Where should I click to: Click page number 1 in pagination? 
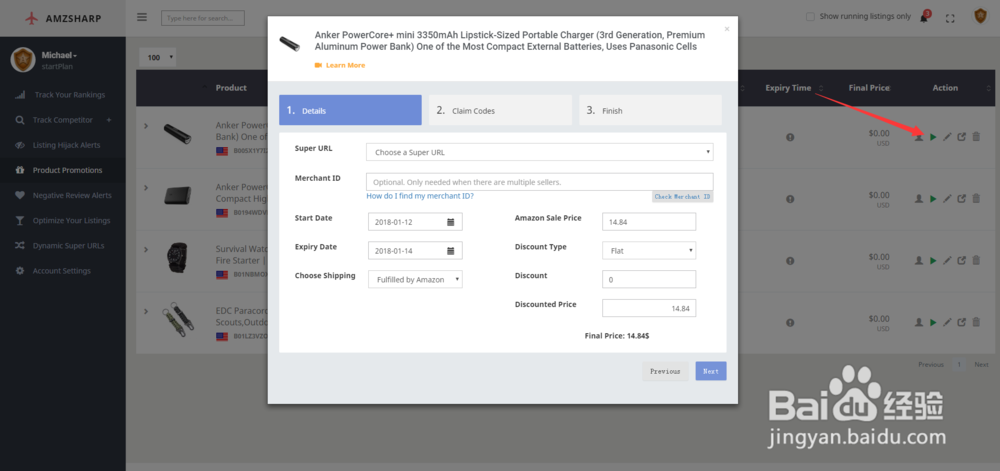[959, 365]
